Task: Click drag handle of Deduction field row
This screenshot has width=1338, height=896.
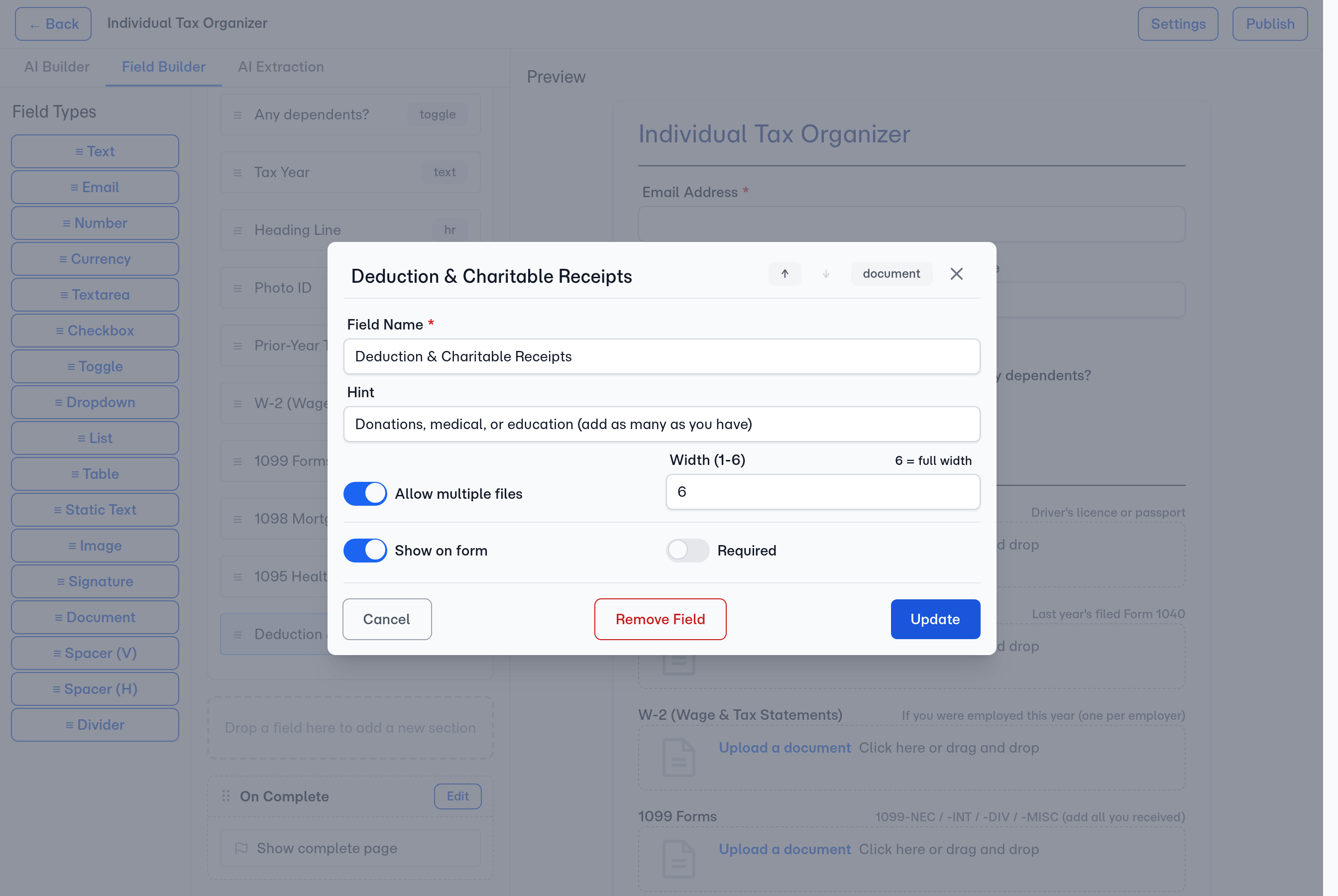Action: (x=237, y=634)
